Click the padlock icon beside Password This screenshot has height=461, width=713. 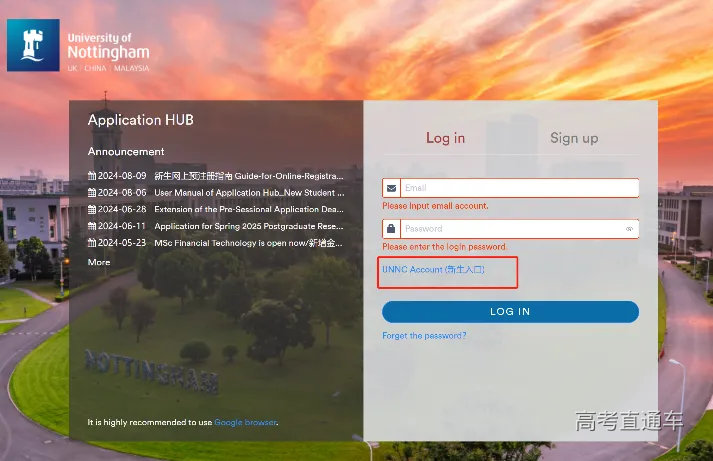click(391, 229)
